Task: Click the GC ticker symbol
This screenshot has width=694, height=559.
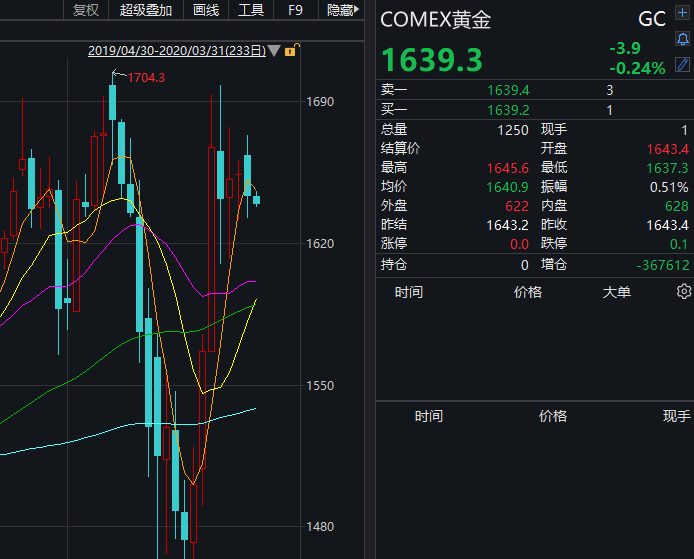Action: coord(652,19)
